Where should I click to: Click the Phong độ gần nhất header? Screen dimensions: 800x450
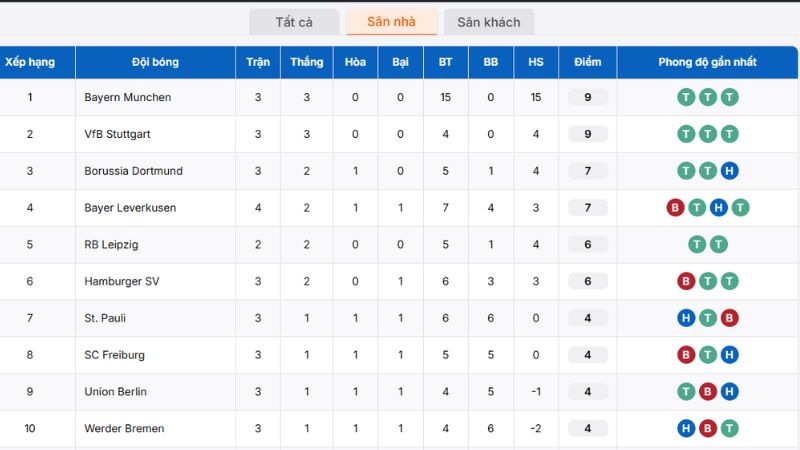[x=707, y=62]
